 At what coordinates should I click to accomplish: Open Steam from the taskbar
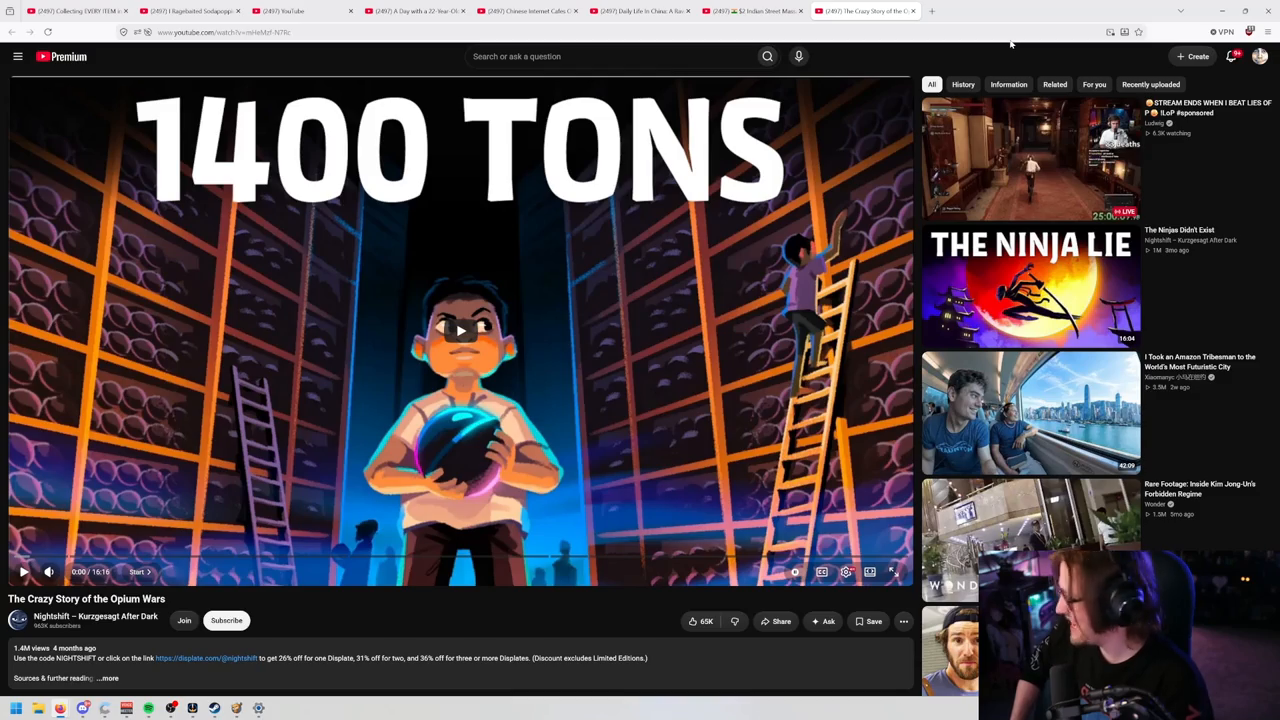point(214,708)
